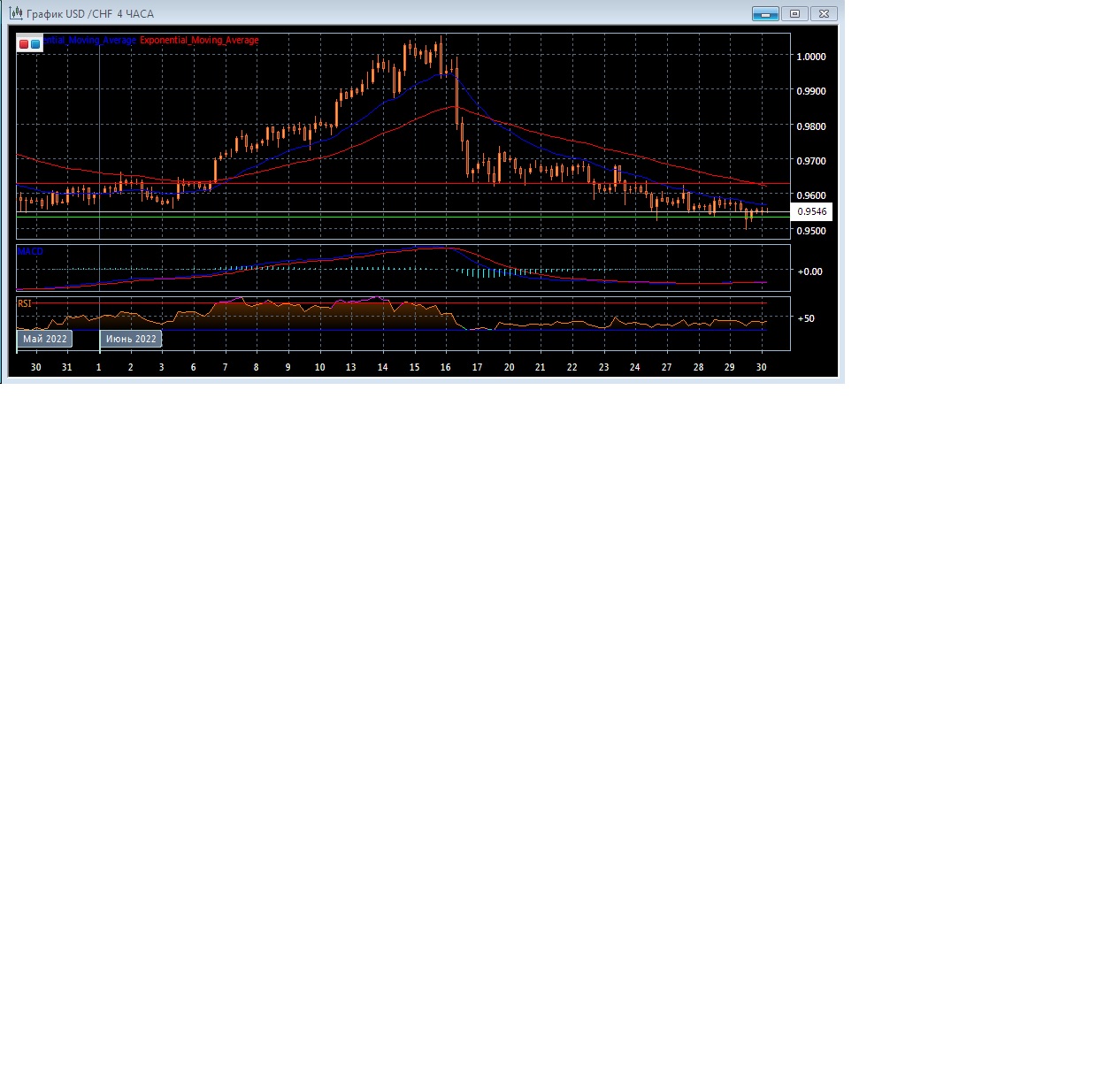The width and height of the screenshot is (1120, 1086).
Task: Click the Май 2022 month marker
Action: click(44, 339)
